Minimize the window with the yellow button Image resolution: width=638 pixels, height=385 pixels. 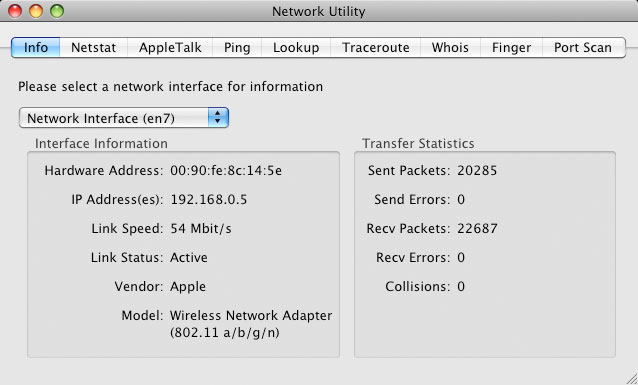tap(36, 11)
